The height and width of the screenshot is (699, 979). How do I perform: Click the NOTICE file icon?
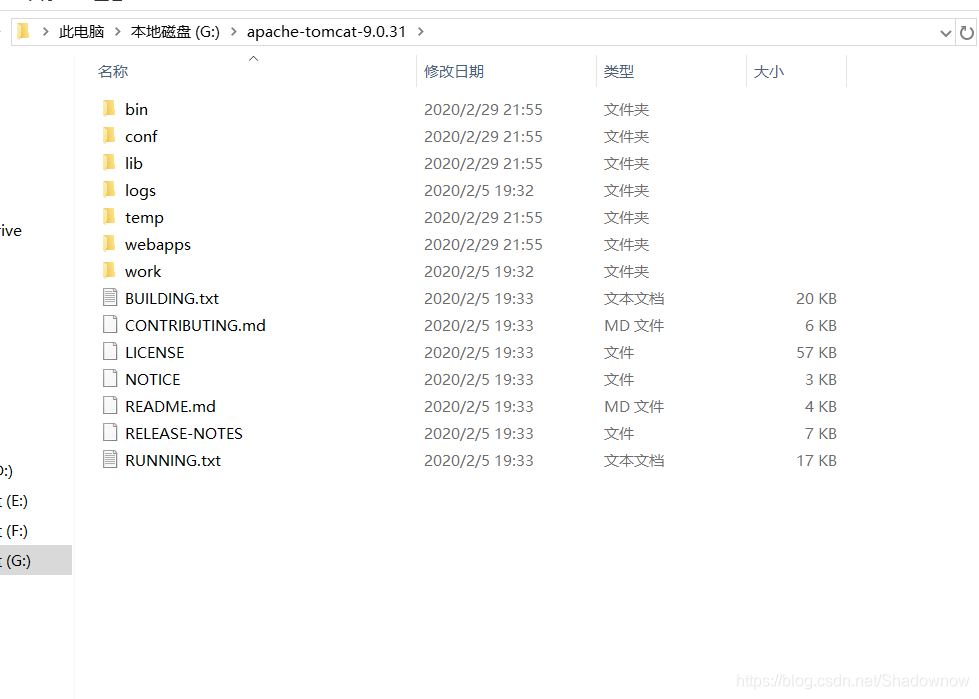[x=110, y=379]
